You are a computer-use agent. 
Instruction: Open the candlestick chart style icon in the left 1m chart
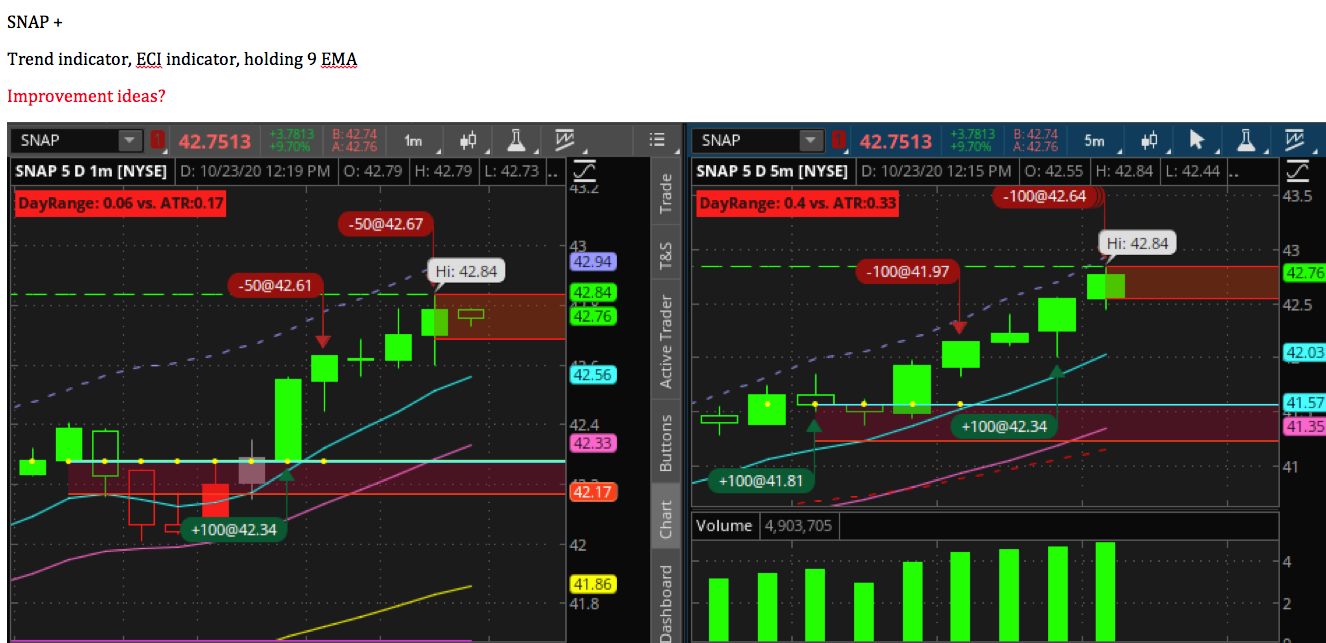(467, 141)
